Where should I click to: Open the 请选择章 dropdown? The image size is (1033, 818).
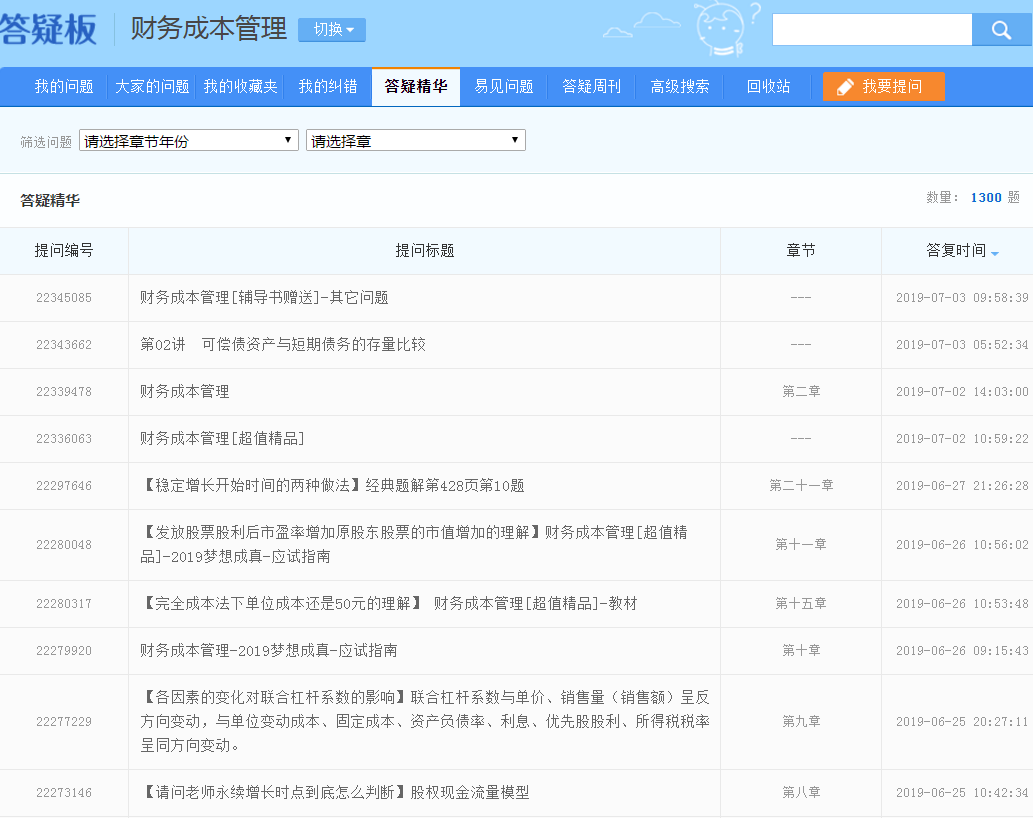415,140
